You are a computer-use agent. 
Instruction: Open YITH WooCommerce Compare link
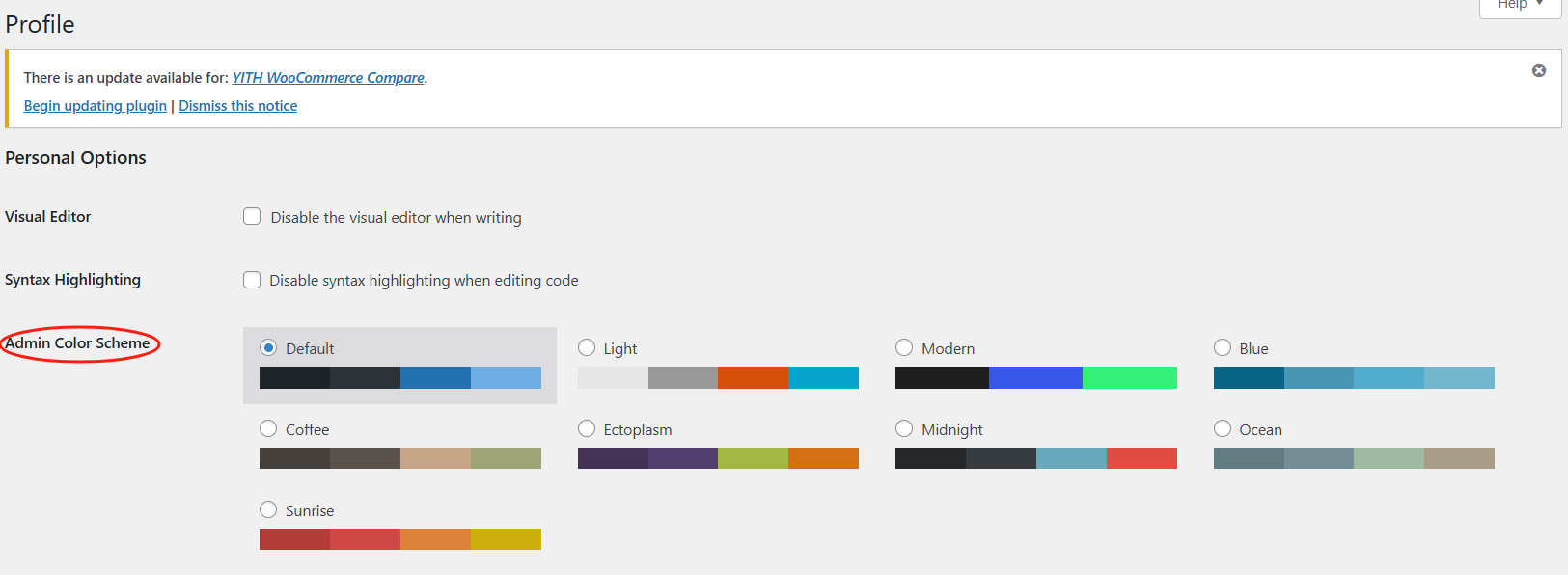(x=328, y=78)
